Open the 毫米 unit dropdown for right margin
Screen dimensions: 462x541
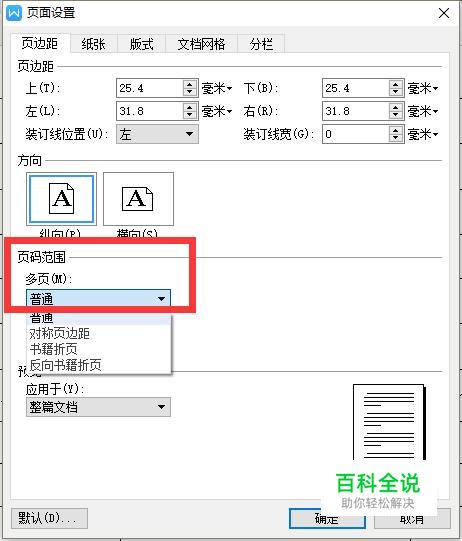tap(423, 111)
